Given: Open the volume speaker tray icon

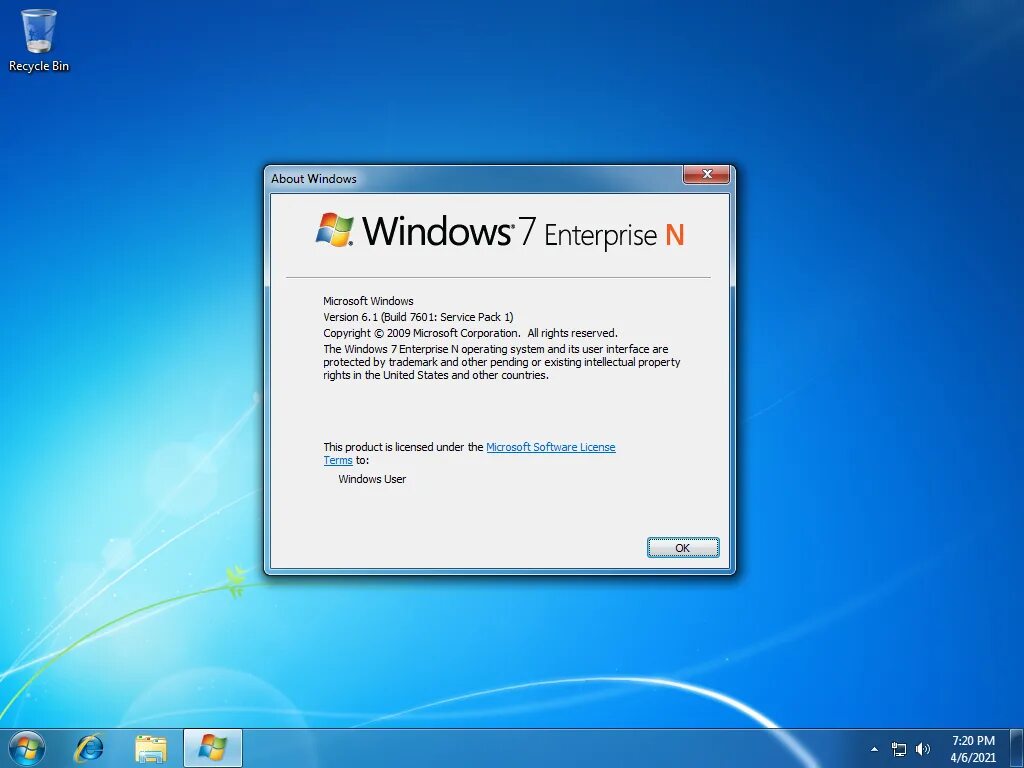Looking at the screenshot, I should pos(923,749).
